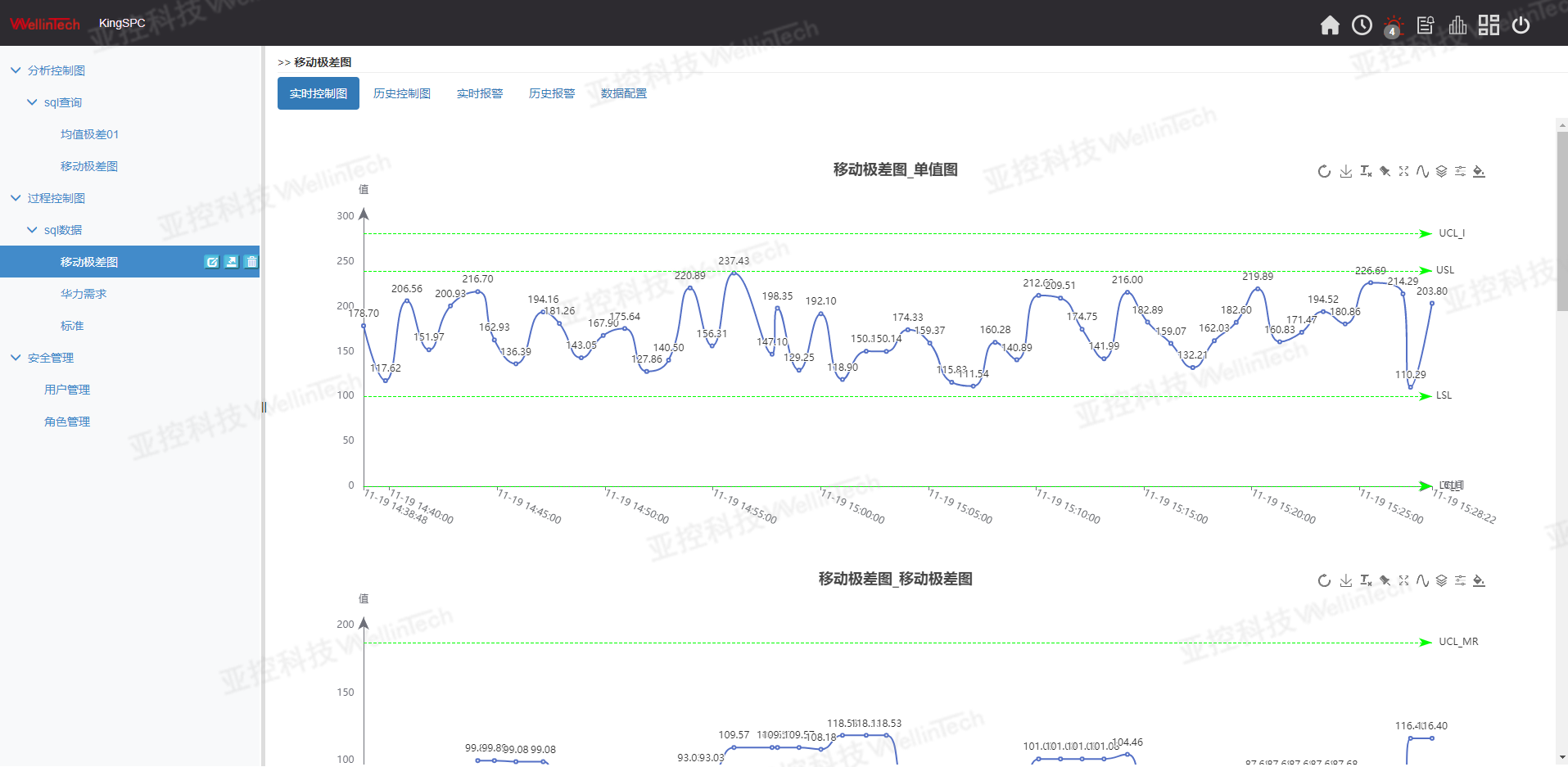Click the vertical scrollbar thumb
Screen dimensions: 1568x767
(1561, 221)
